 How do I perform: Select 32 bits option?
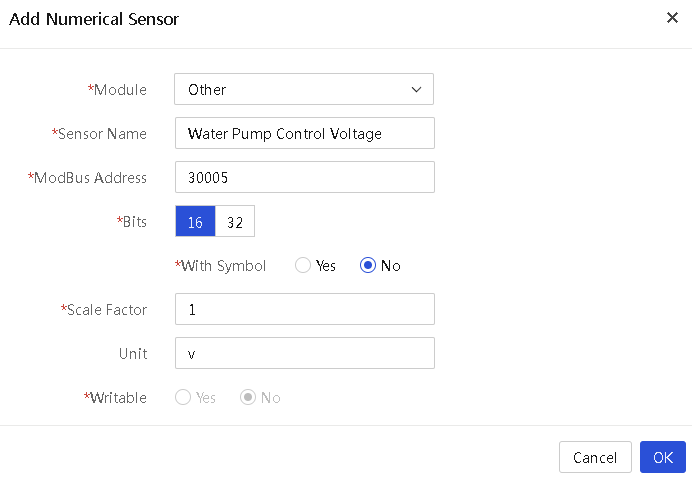pos(235,221)
